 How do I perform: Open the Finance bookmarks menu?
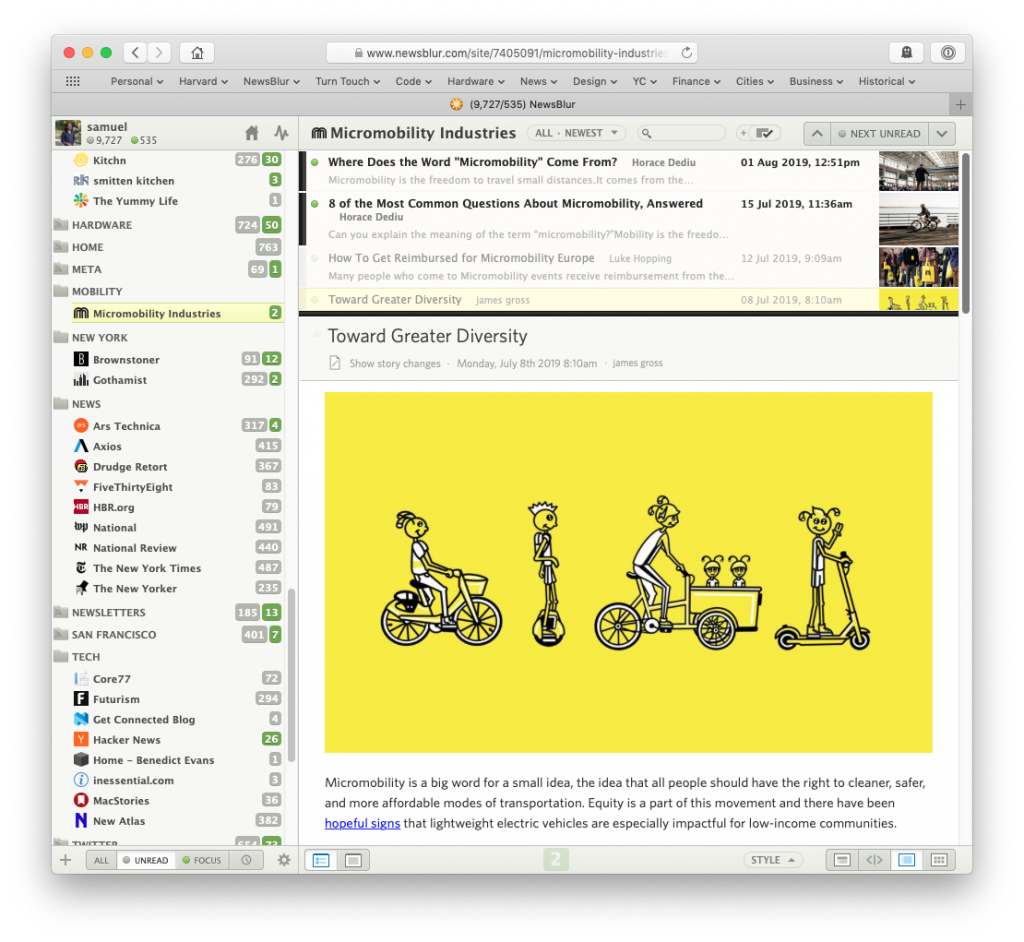696,81
